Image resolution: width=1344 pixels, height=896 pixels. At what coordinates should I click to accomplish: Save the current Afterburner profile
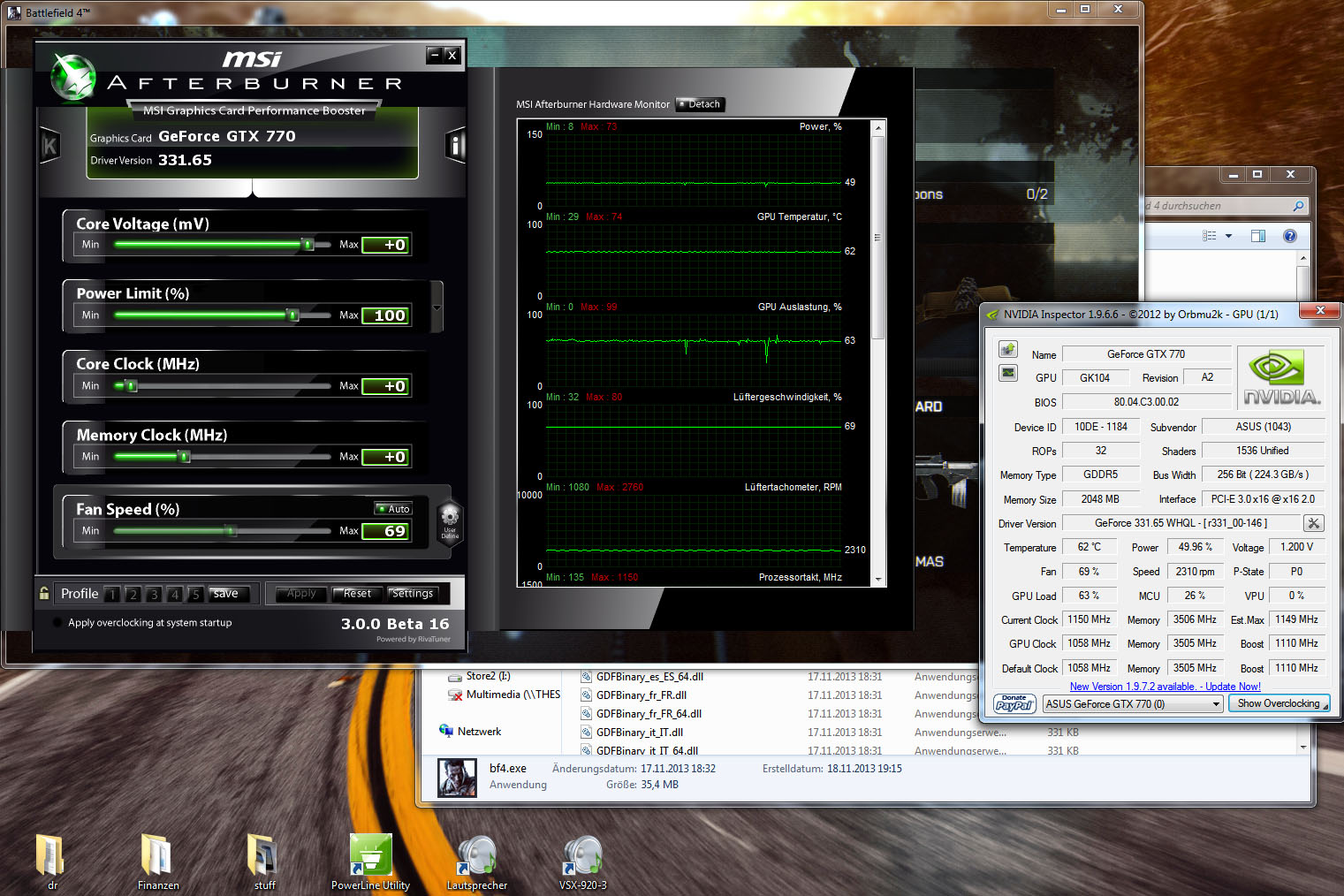click(x=229, y=594)
